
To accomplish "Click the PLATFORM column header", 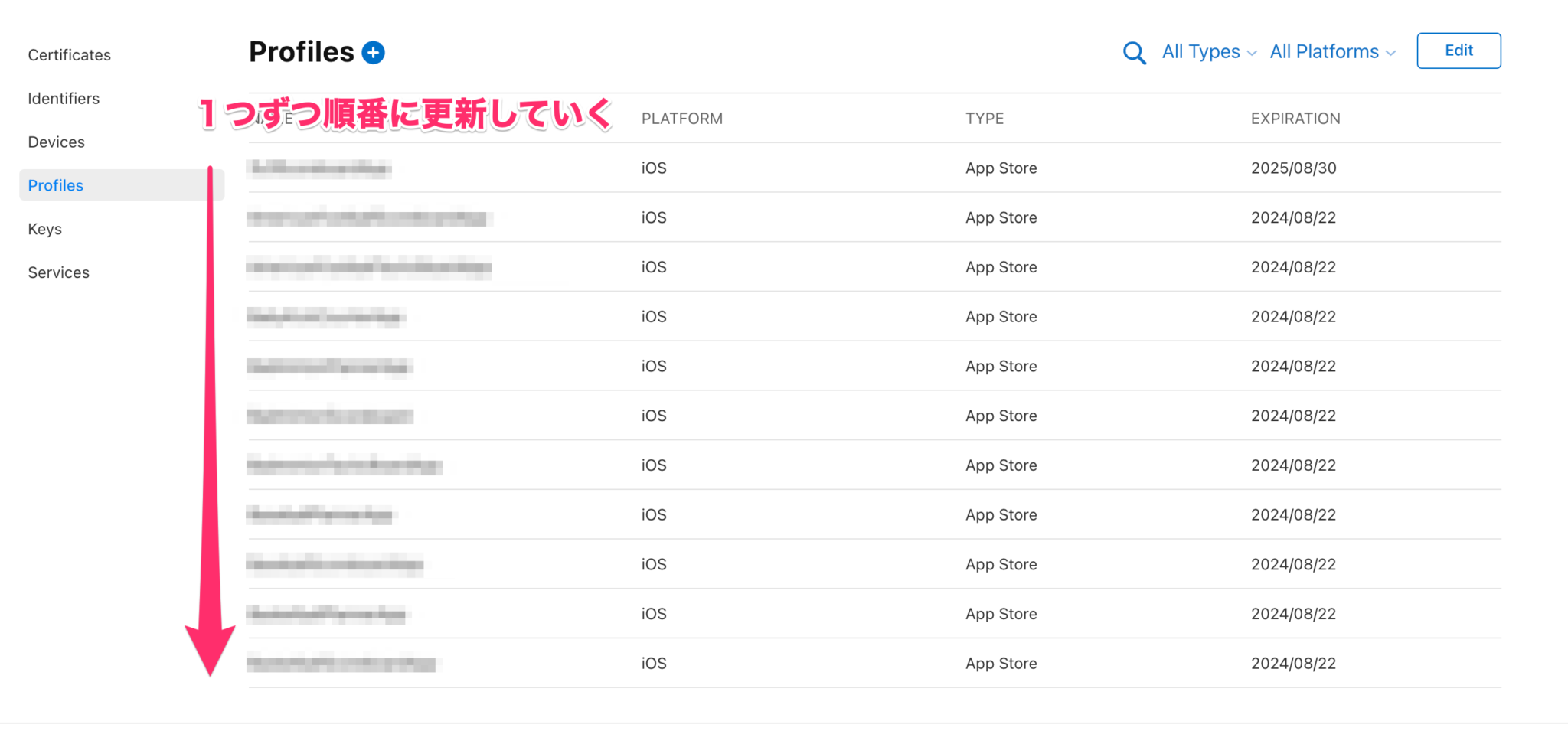I will [681, 119].
